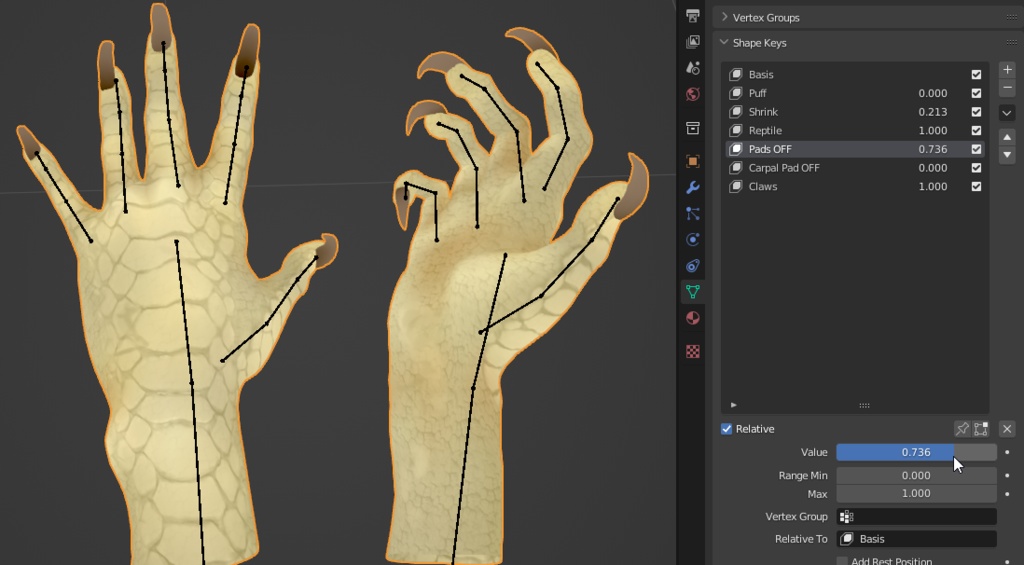
Task: Click the vertex group icon in Vertex Group field
Action: tap(847, 517)
